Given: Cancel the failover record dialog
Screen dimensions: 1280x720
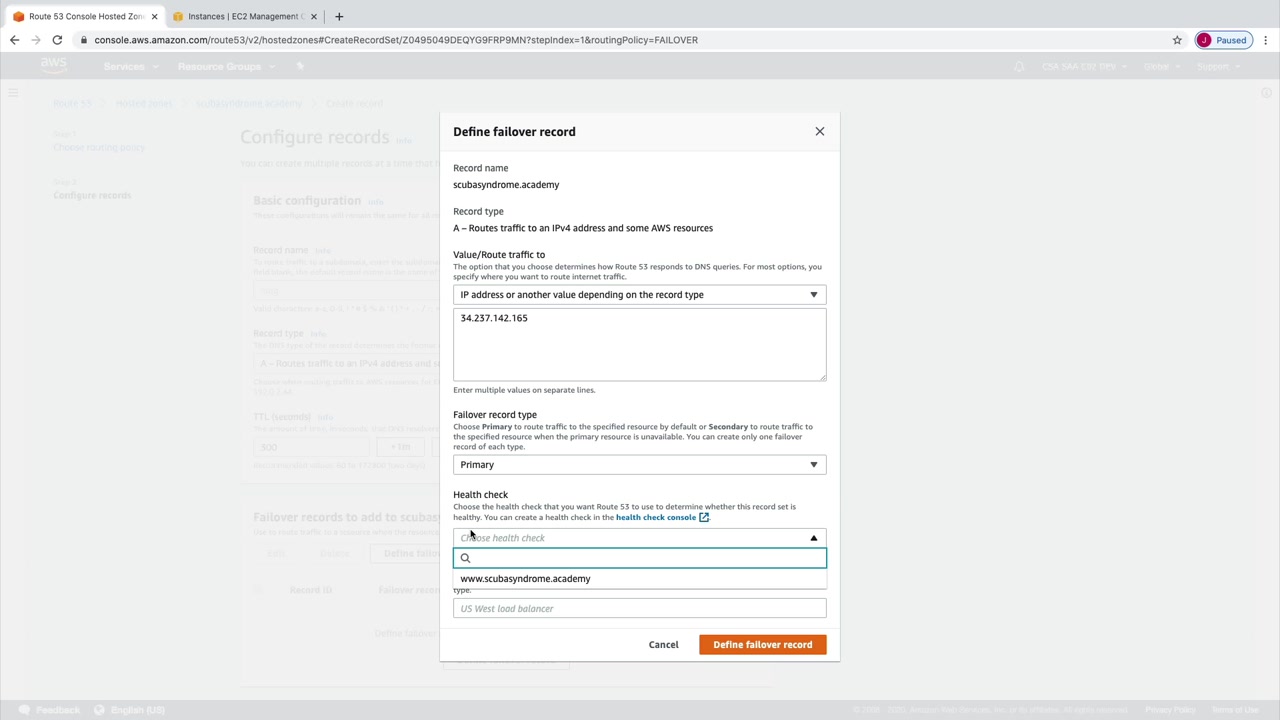Looking at the screenshot, I should pyautogui.click(x=663, y=645).
